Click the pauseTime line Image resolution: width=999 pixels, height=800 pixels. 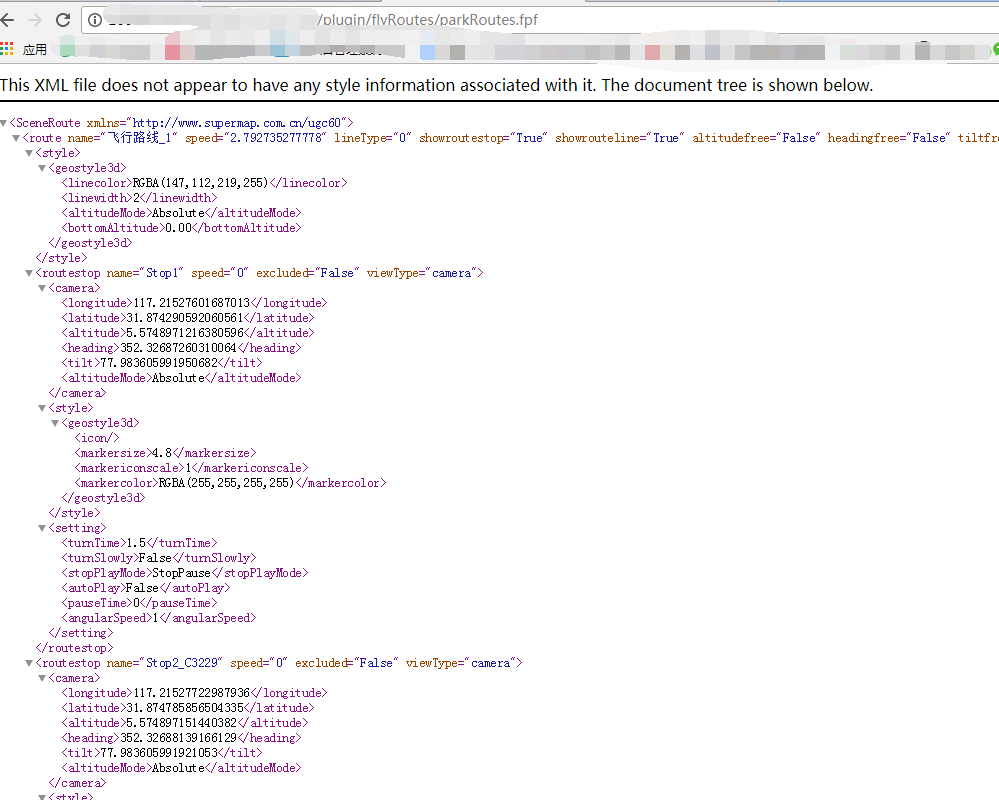click(140, 603)
